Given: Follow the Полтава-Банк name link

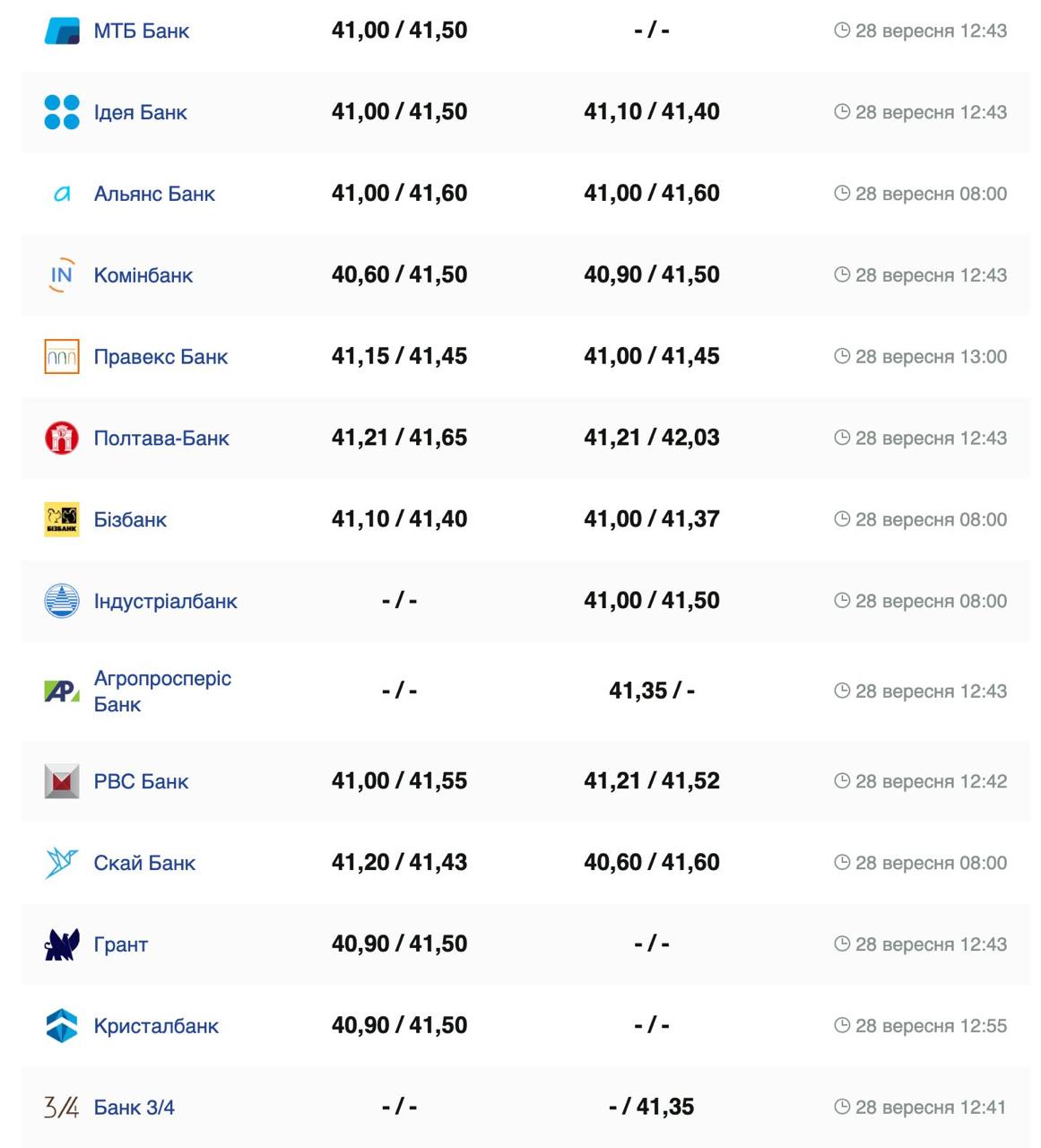Looking at the screenshot, I should tap(161, 439).
